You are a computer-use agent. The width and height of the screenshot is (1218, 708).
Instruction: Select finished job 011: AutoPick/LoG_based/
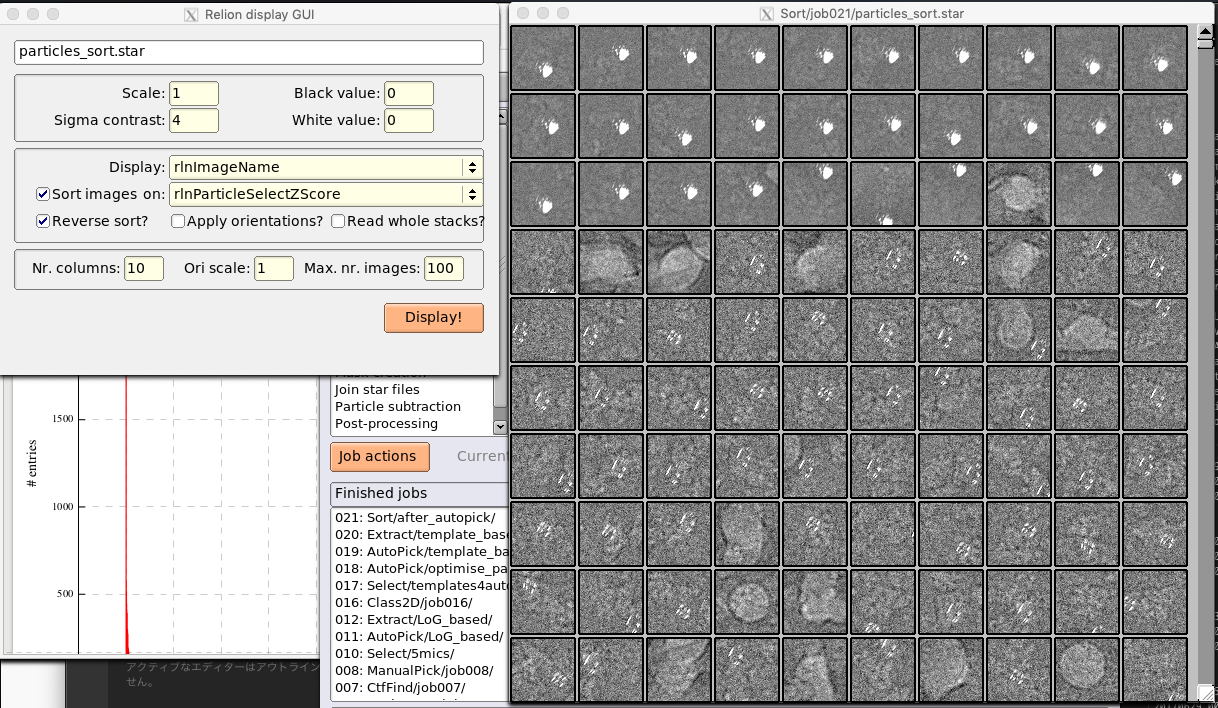[420, 636]
